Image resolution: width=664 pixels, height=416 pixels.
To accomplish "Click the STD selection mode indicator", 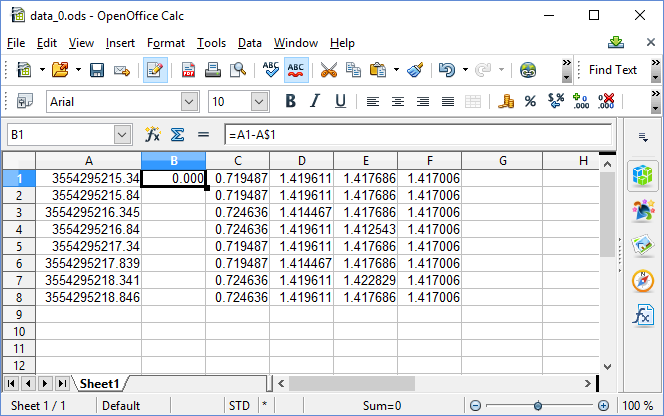I will tap(239, 406).
